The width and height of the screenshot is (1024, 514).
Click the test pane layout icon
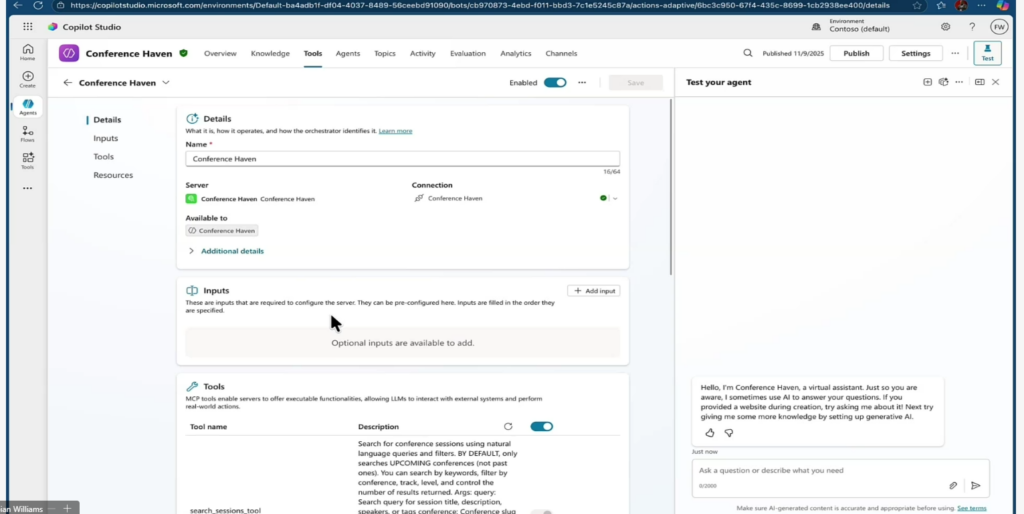(x=980, y=82)
